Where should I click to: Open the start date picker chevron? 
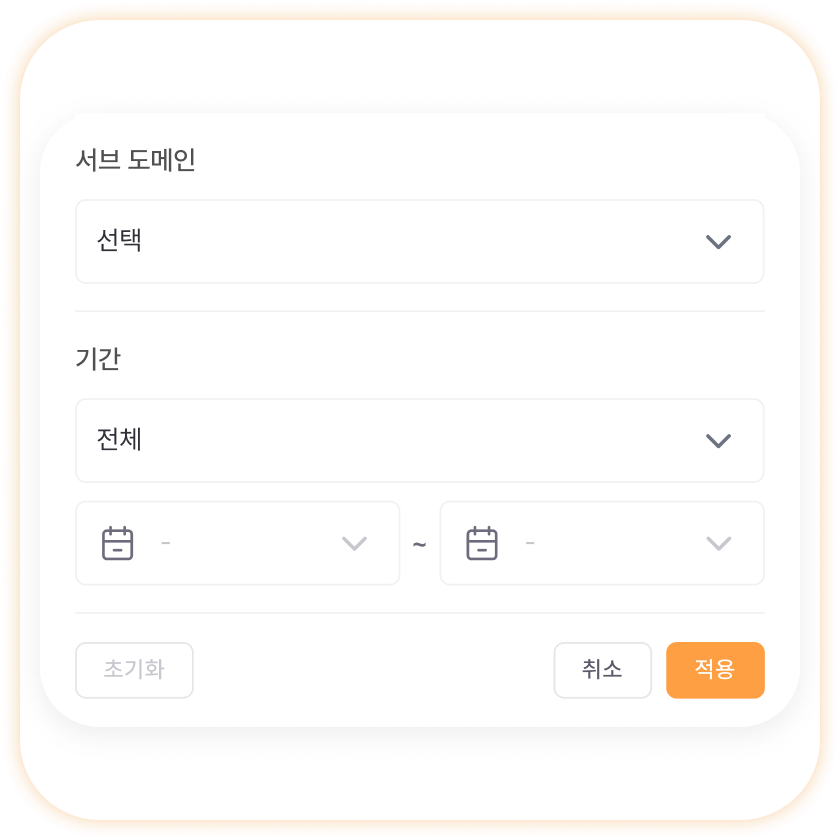click(x=354, y=543)
